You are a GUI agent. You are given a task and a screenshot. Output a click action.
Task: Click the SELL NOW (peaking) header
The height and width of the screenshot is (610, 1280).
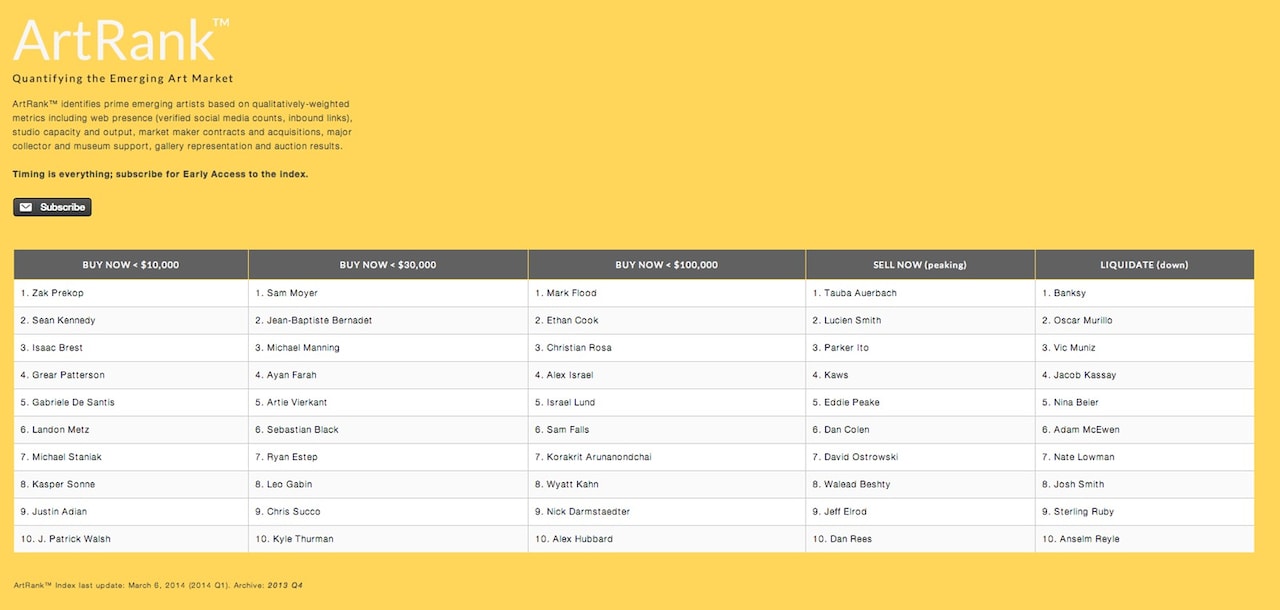click(x=920, y=265)
